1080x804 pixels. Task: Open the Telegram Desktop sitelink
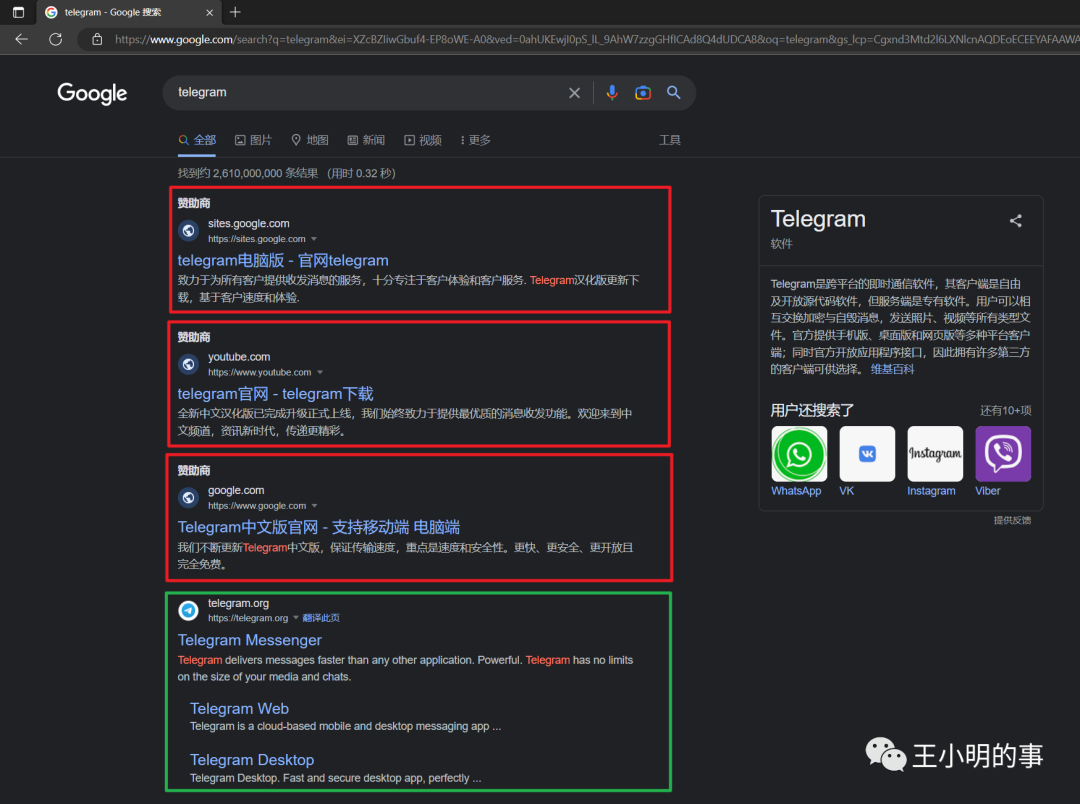pos(252,760)
